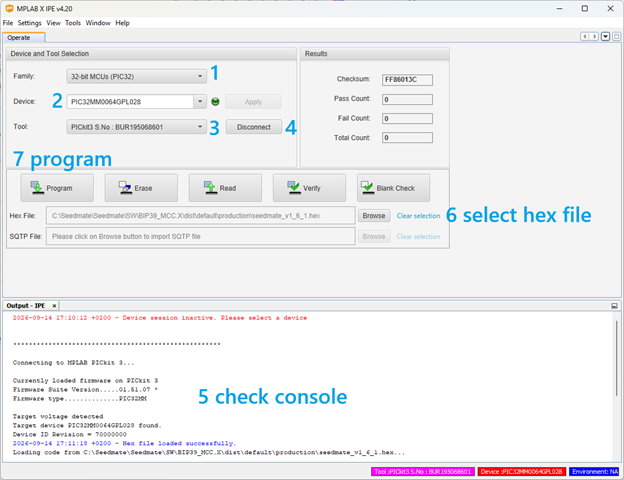Click the scroll tabs left arrow icon
The image size is (624, 480).
point(585,37)
